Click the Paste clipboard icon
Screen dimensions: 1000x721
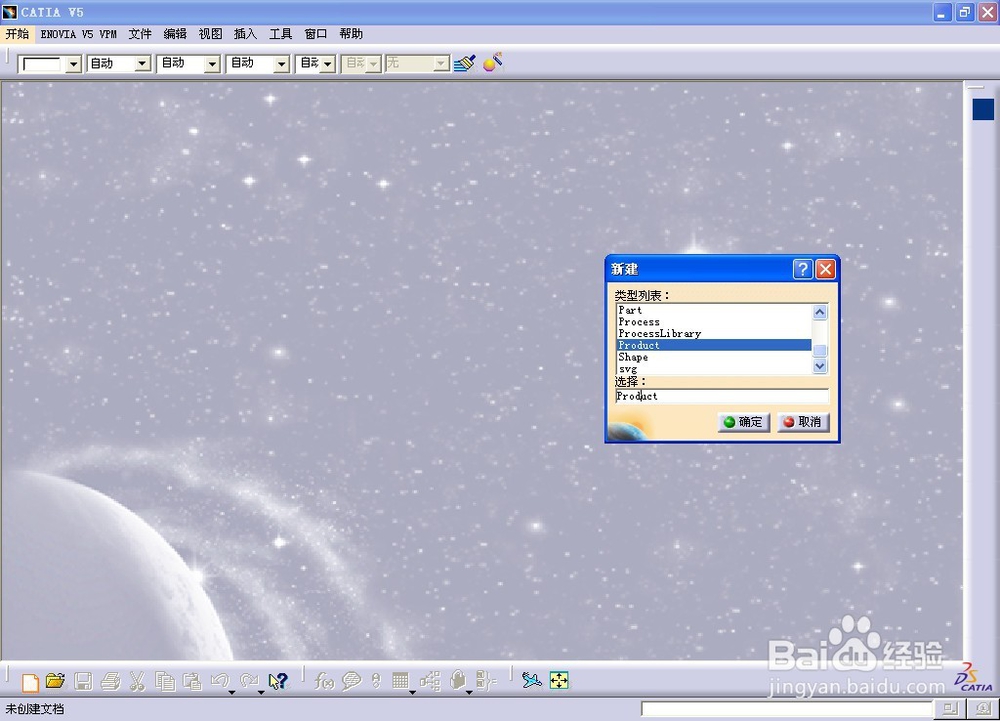(x=192, y=681)
